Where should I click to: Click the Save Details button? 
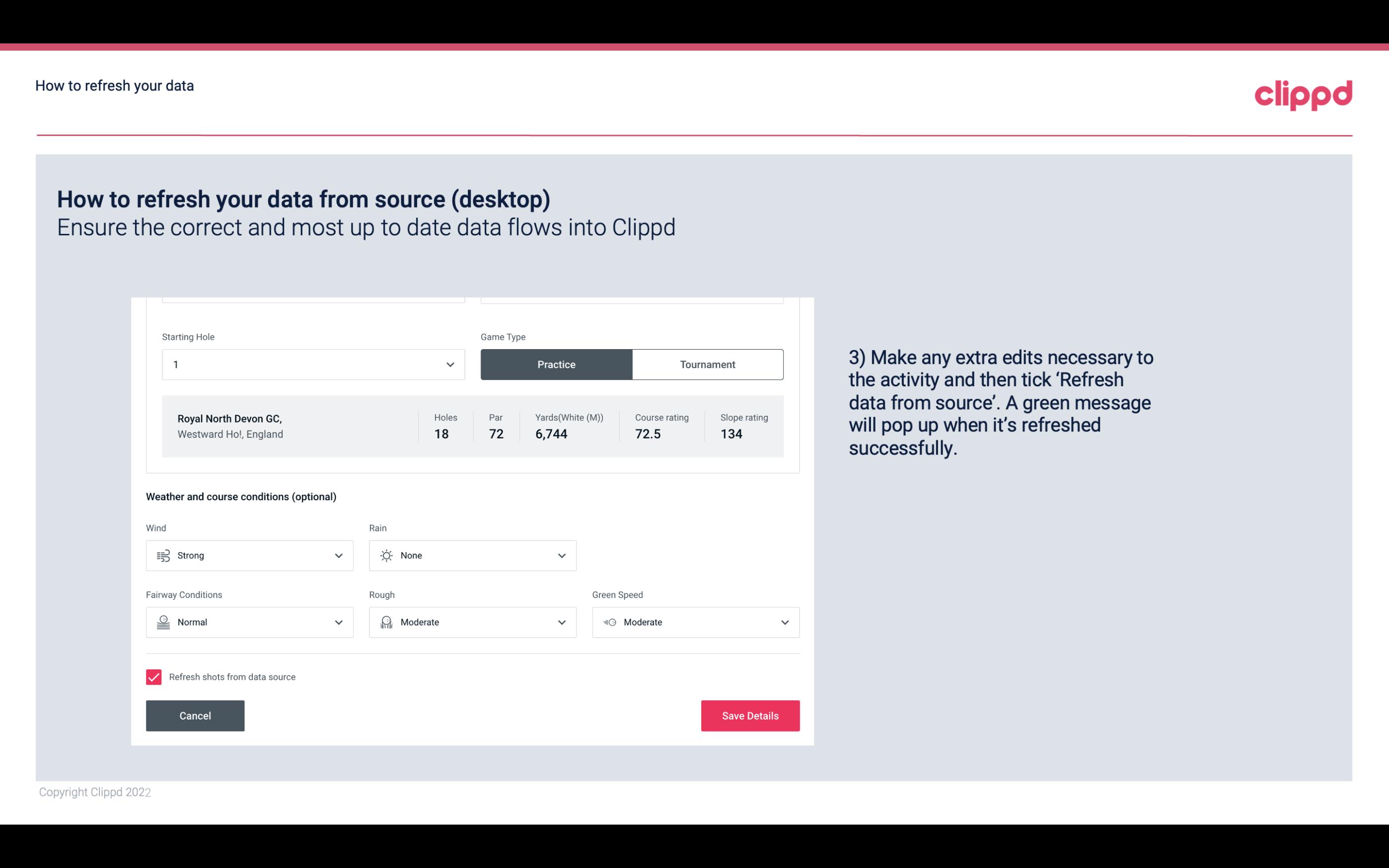pos(750,716)
